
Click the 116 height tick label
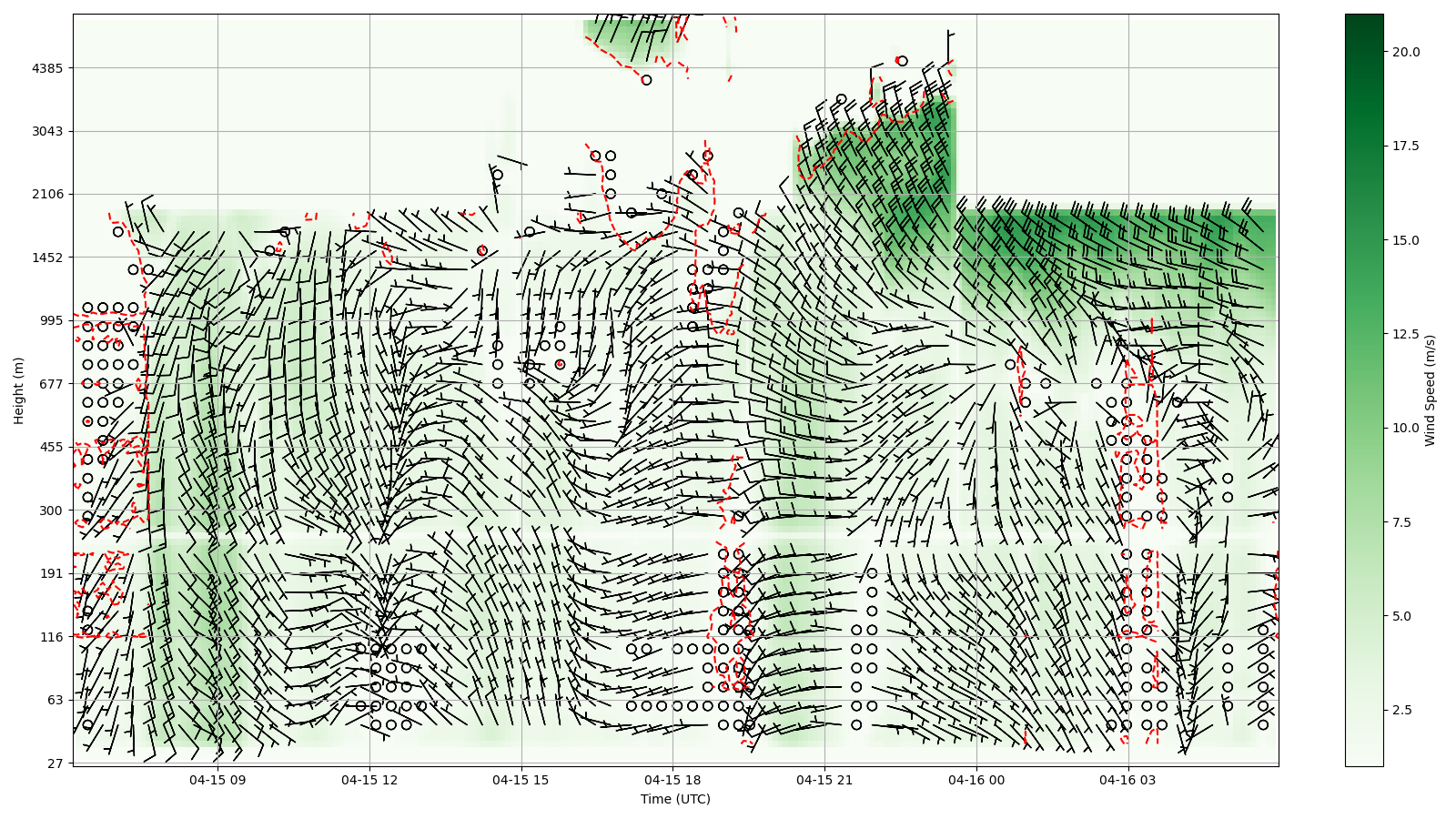(51, 637)
